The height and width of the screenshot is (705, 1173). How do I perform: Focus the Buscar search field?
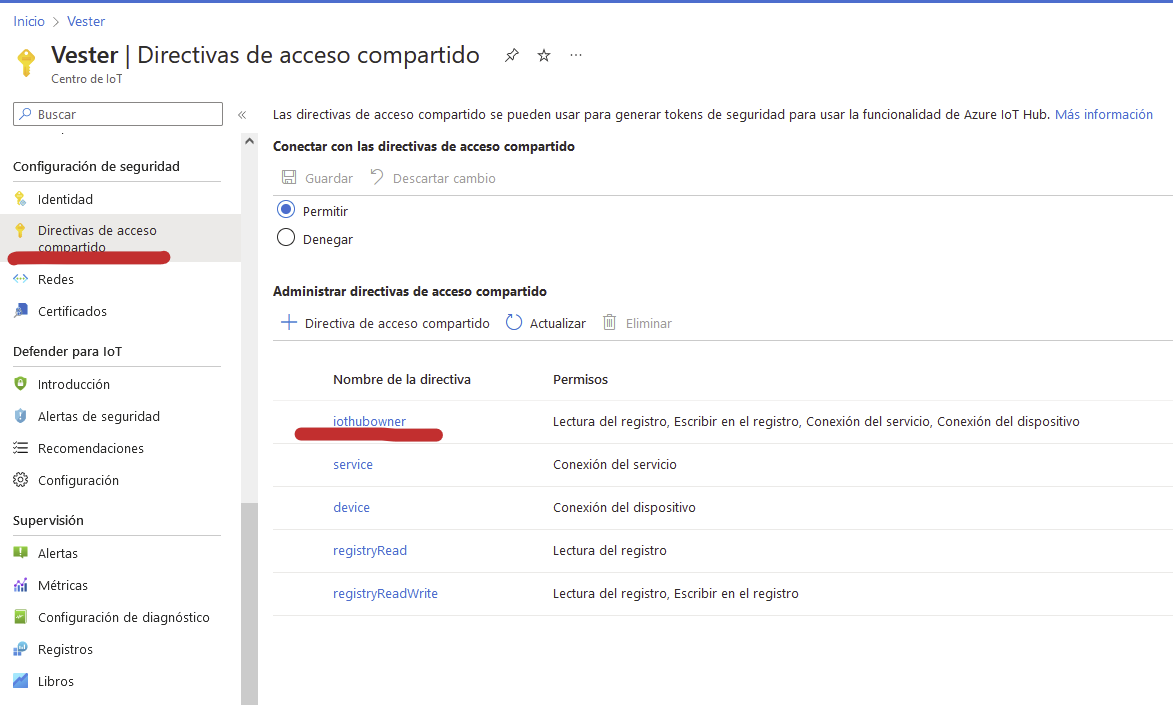pyautogui.click(x=118, y=115)
